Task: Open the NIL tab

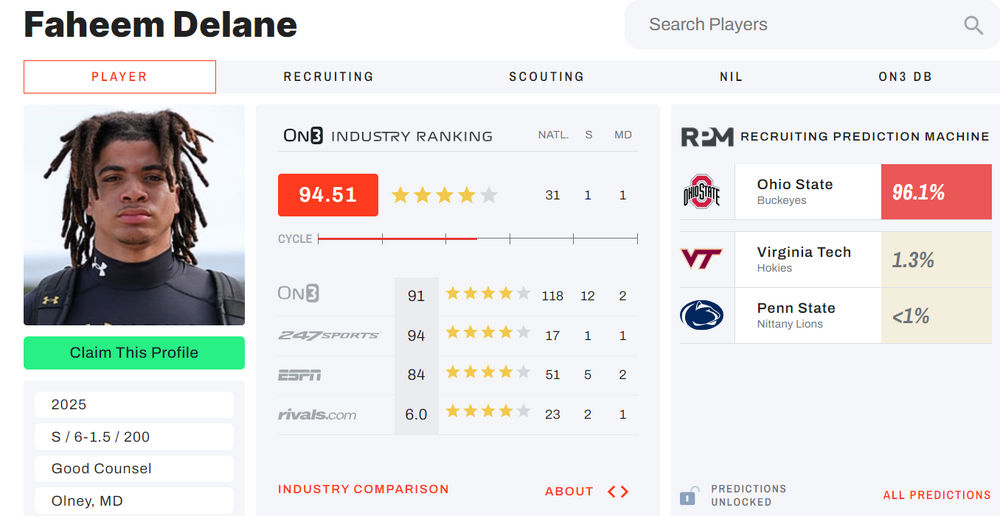Action: click(x=731, y=77)
